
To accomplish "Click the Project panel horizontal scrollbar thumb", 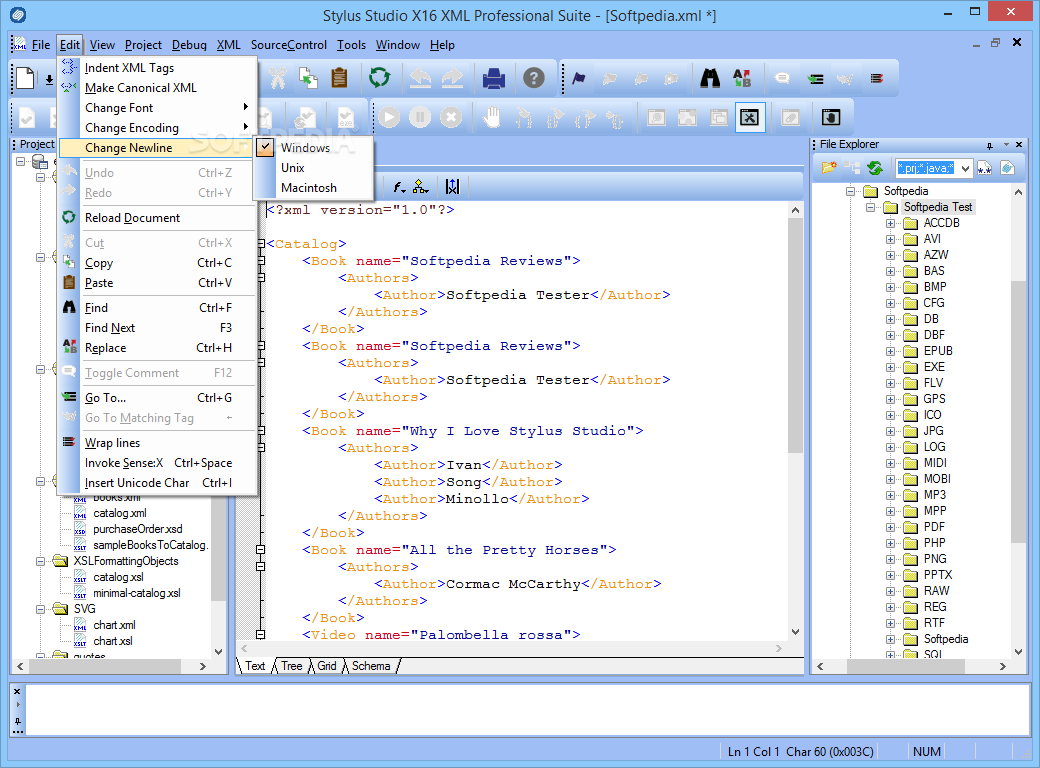I will (x=105, y=666).
